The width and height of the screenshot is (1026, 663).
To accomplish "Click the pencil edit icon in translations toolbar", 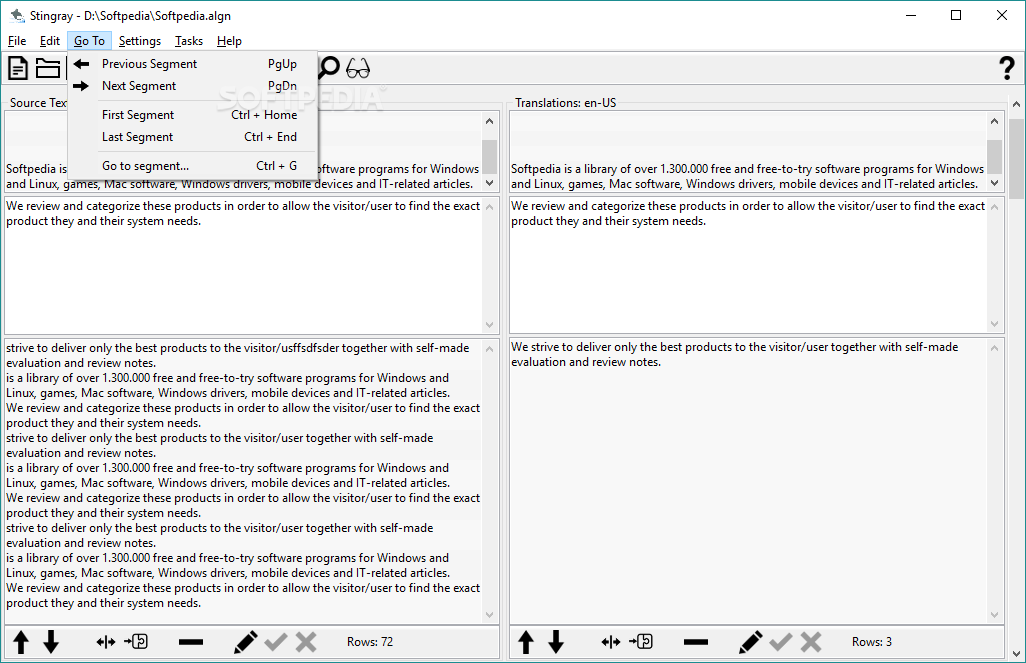I will tap(751, 642).
